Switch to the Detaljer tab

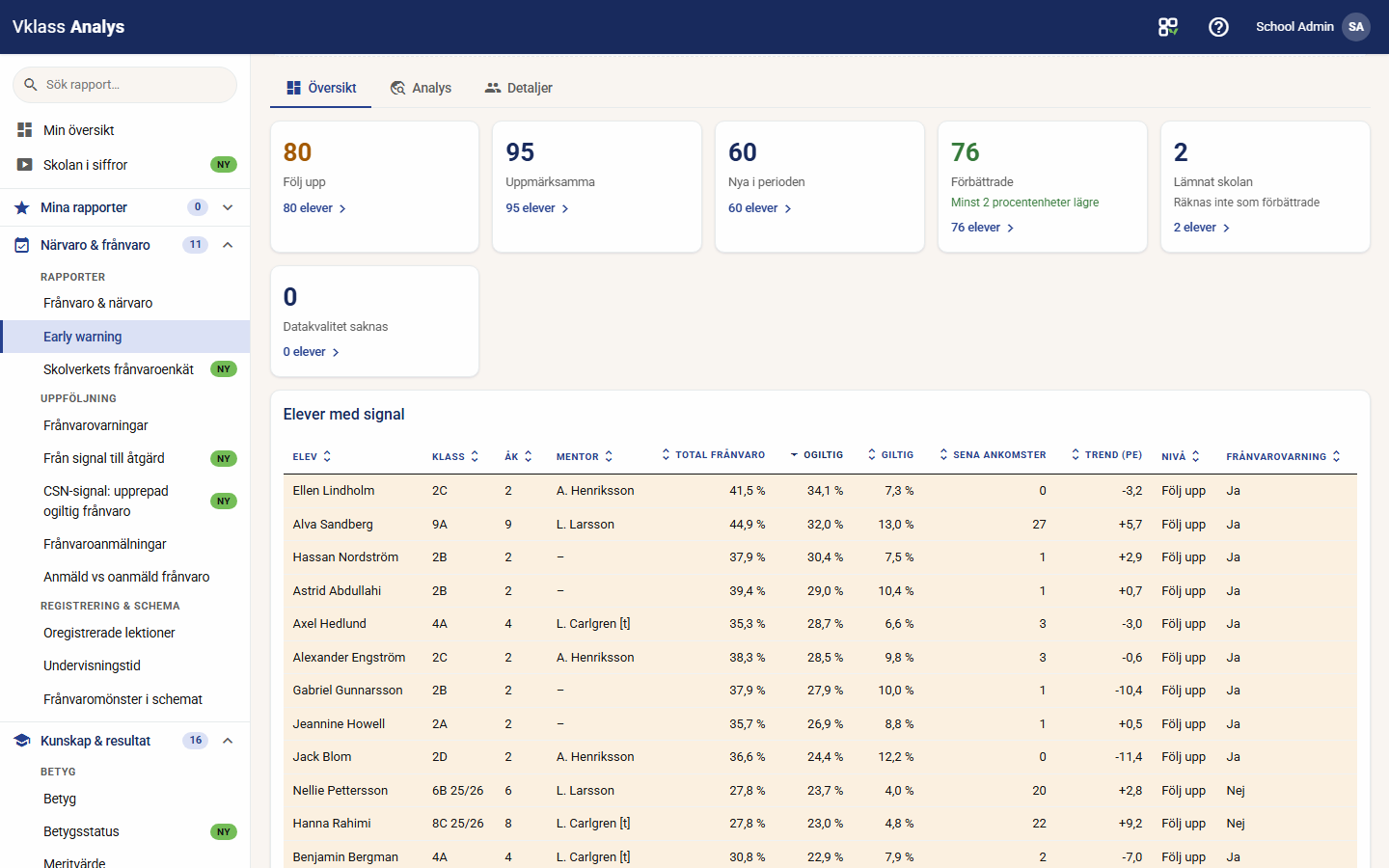519,88
